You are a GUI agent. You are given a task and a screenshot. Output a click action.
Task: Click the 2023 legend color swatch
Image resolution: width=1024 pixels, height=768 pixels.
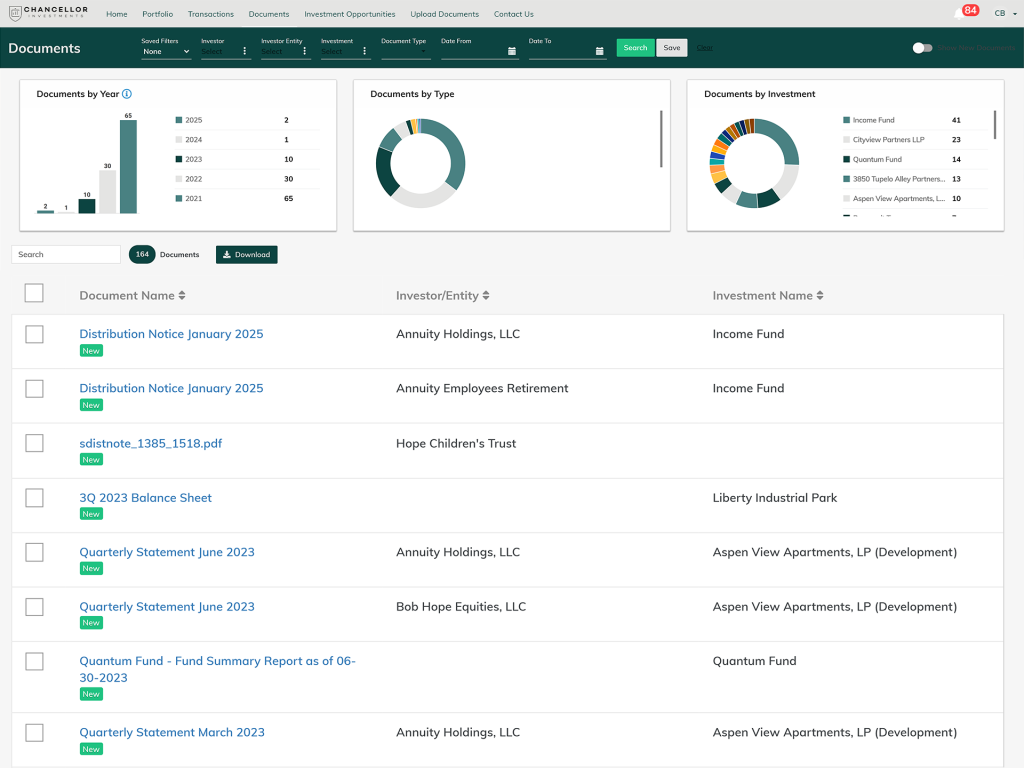[x=179, y=159]
